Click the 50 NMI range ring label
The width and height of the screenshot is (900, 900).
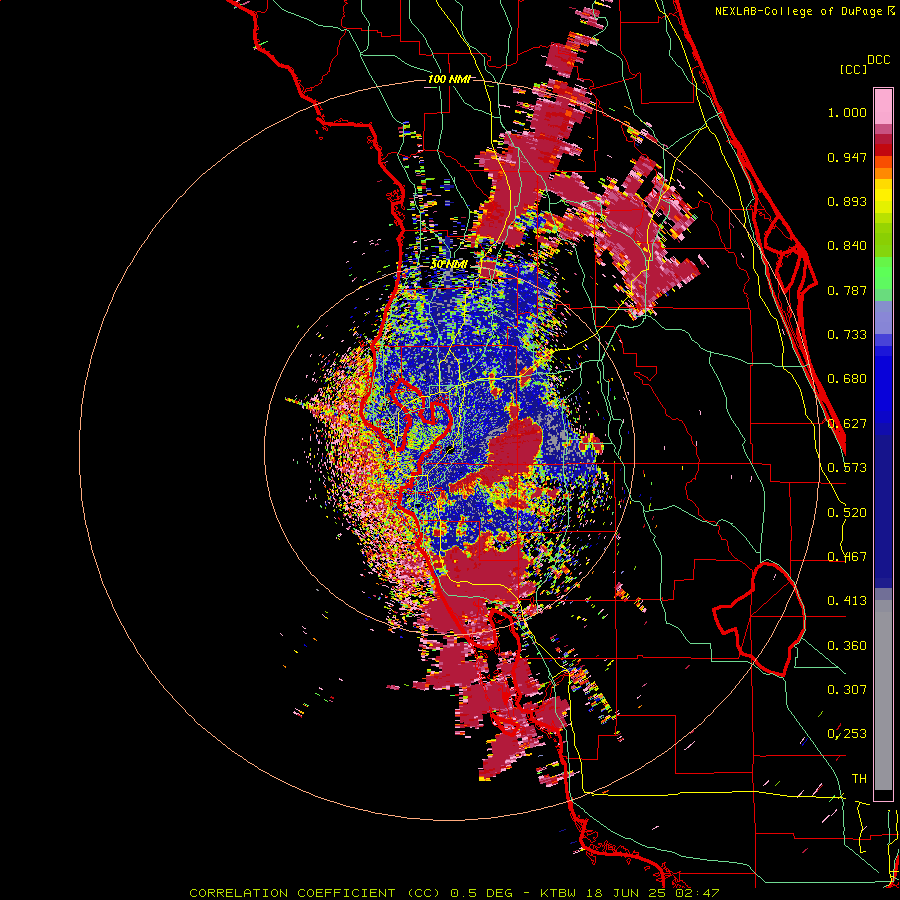click(448, 265)
